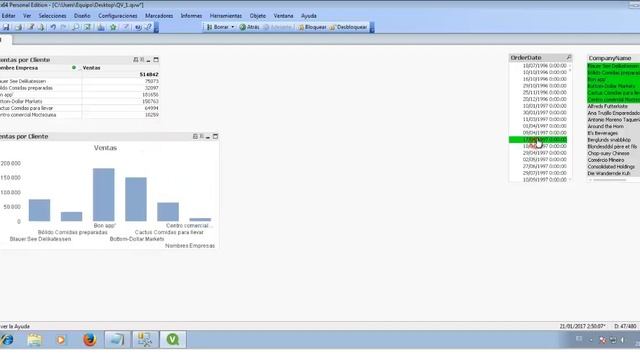Select Around the Horn in CompanyName
640x360 pixels.
(x=613, y=127)
